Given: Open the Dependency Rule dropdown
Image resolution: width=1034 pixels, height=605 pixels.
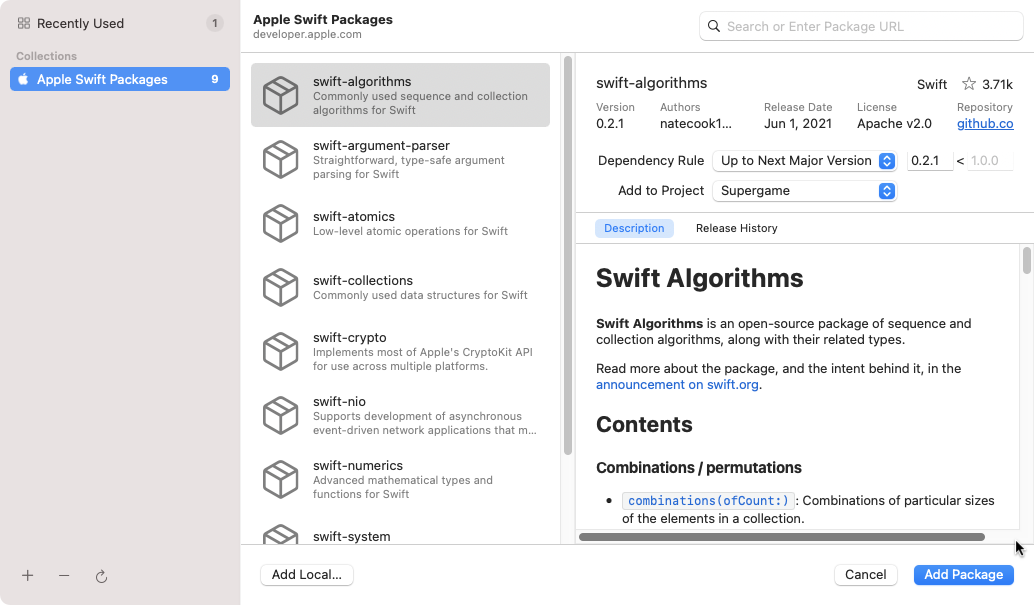Looking at the screenshot, I should click(804, 160).
